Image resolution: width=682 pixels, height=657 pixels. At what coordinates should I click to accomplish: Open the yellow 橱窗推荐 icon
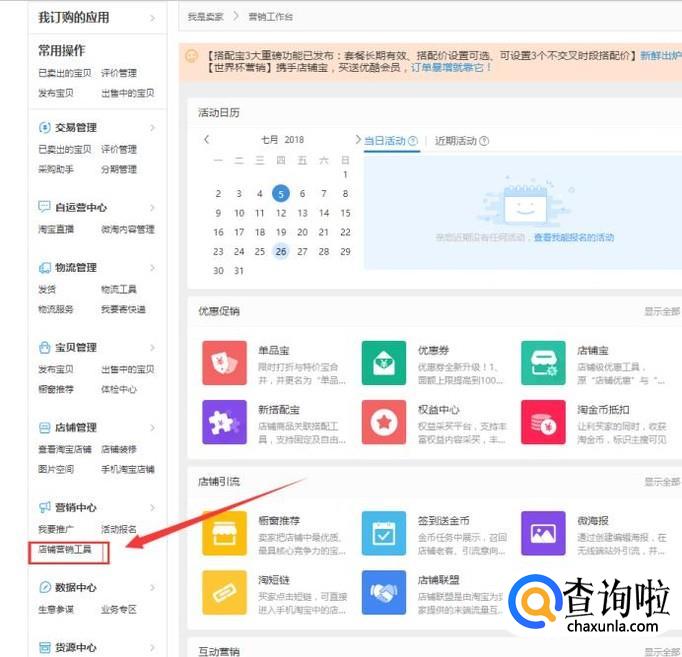pos(224,532)
